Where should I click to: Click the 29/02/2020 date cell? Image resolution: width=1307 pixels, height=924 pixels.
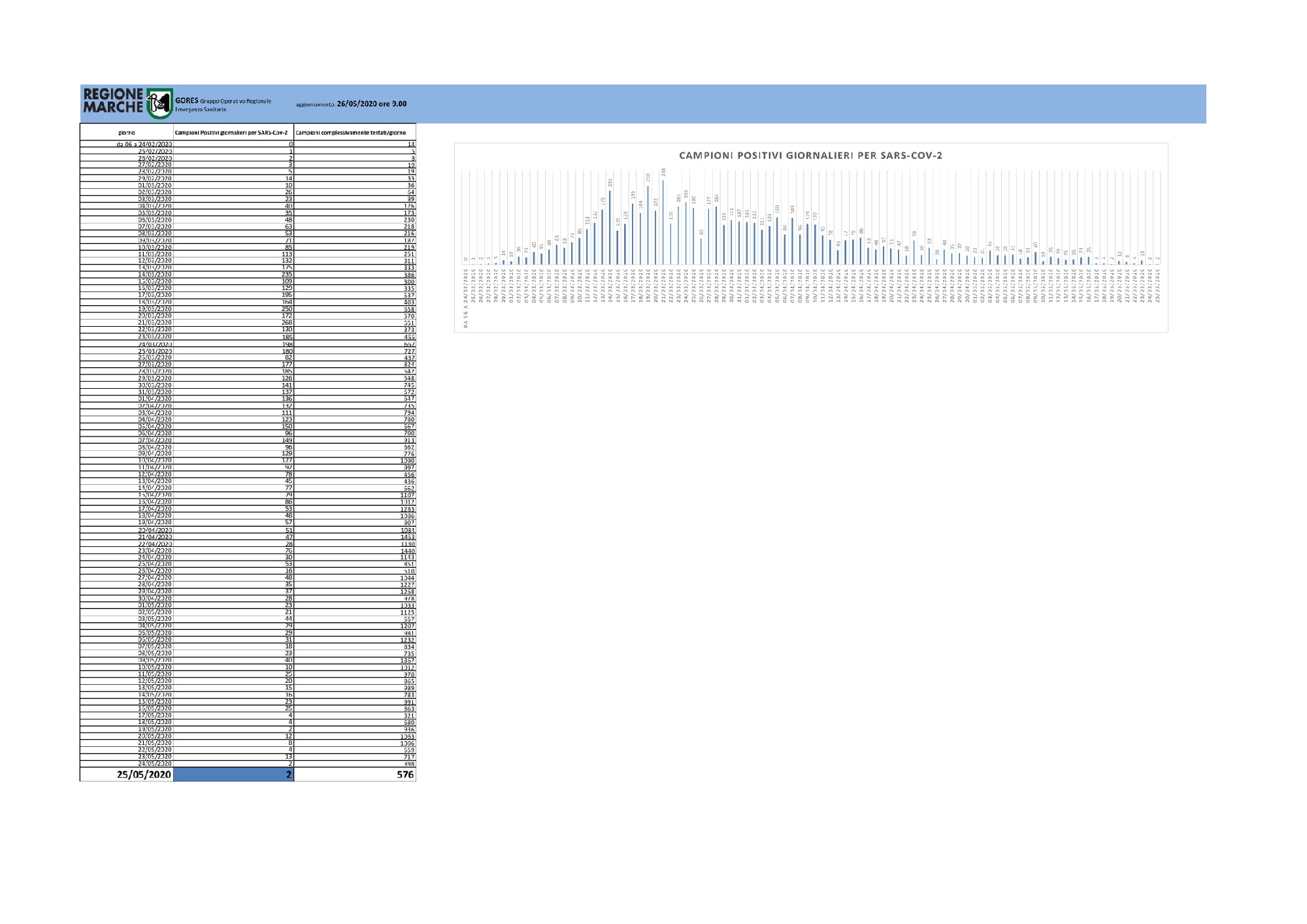click(x=155, y=178)
